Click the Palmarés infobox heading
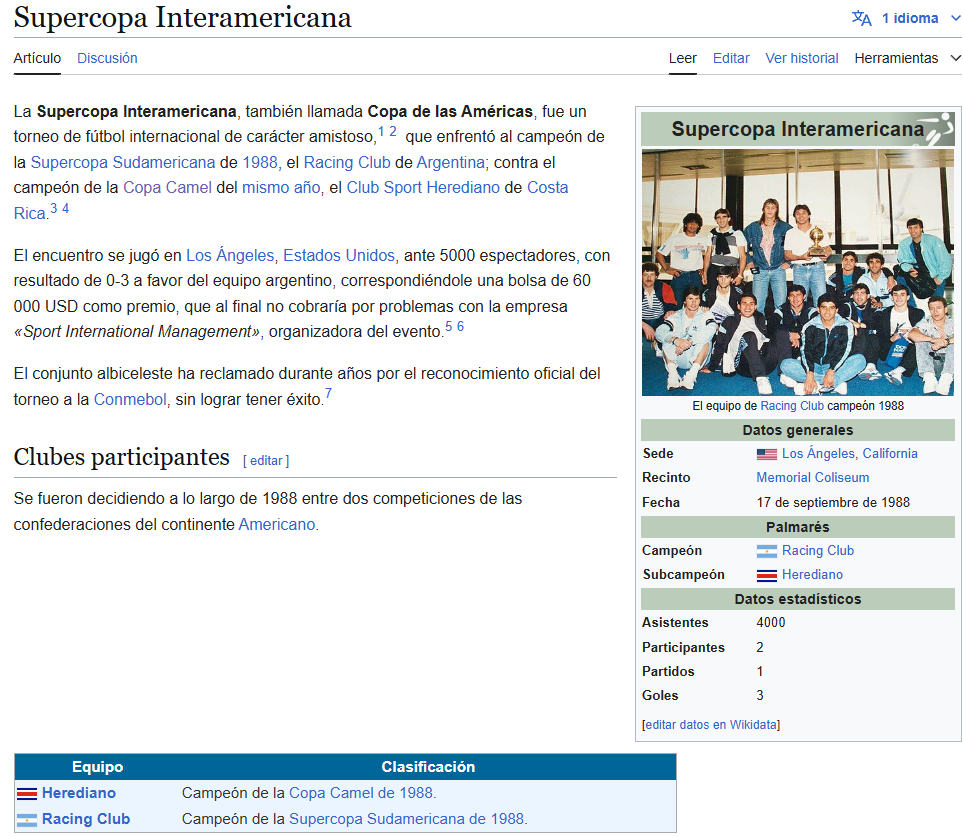963x837 pixels. click(798, 528)
